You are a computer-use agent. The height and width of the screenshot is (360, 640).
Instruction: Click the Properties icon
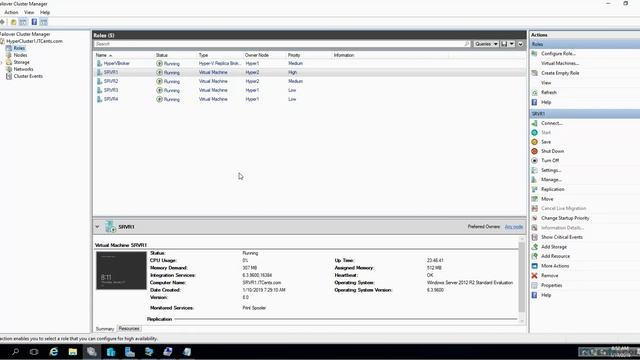coord(534,285)
